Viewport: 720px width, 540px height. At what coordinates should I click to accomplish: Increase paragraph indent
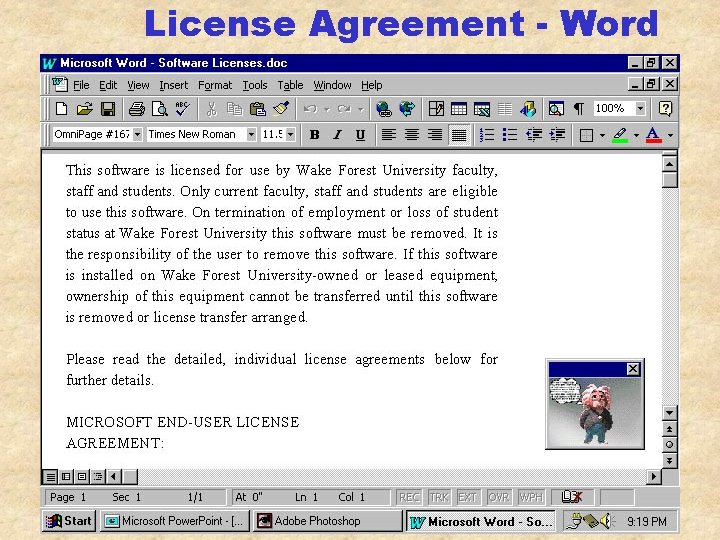(x=557, y=135)
